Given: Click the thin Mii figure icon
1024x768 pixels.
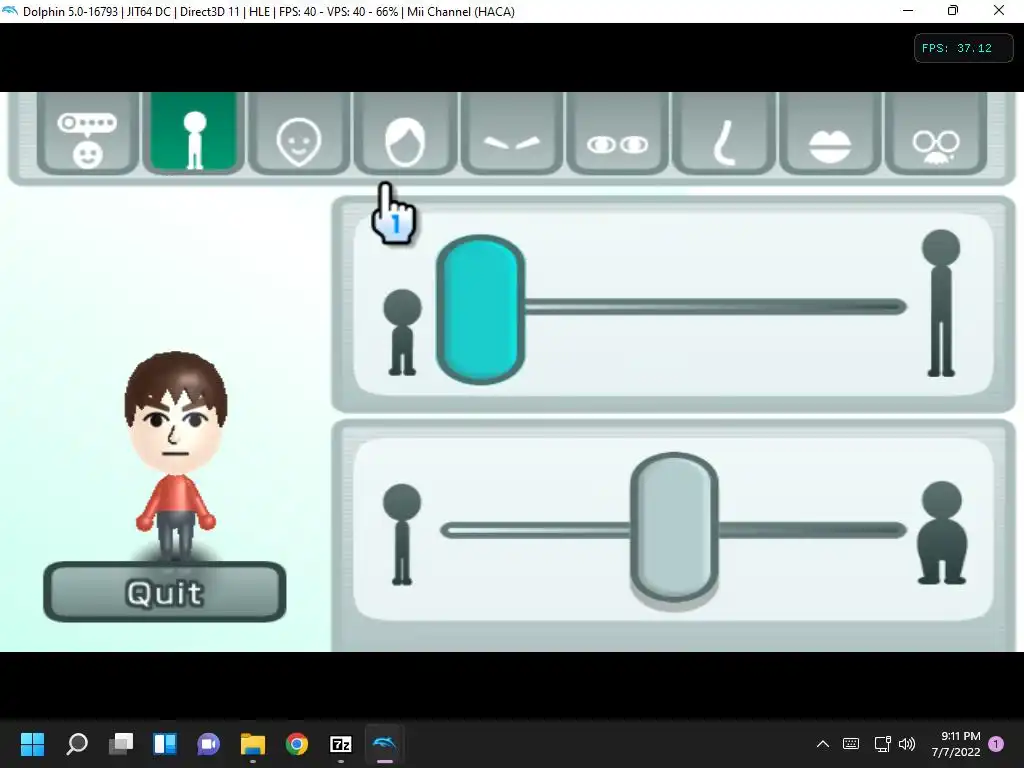Looking at the screenshot, I should [x=402, y=534].
